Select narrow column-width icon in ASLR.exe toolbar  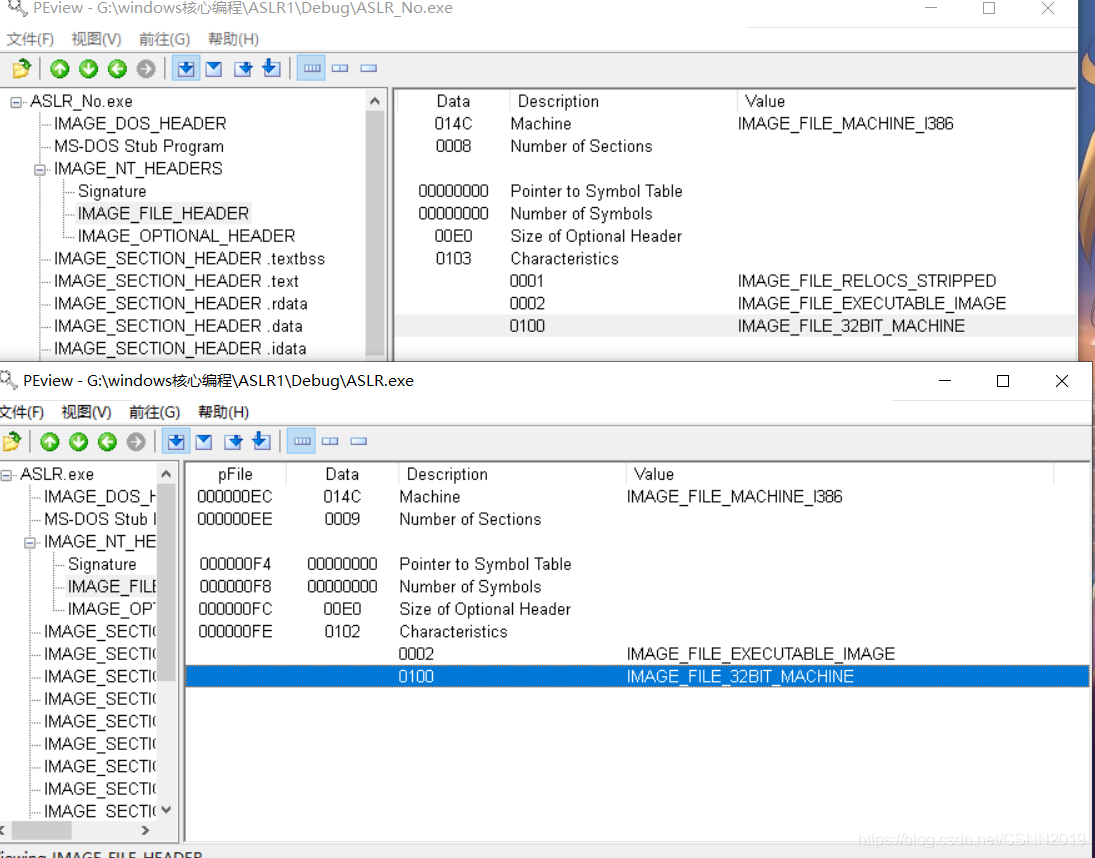(x=359, y=441)
